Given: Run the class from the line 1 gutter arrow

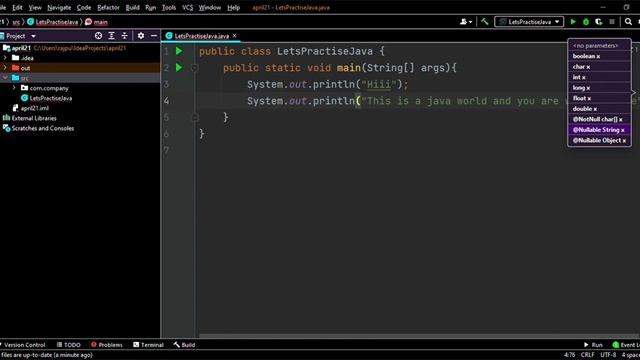Looking at the screenshot, I should [x=179, y=51].
